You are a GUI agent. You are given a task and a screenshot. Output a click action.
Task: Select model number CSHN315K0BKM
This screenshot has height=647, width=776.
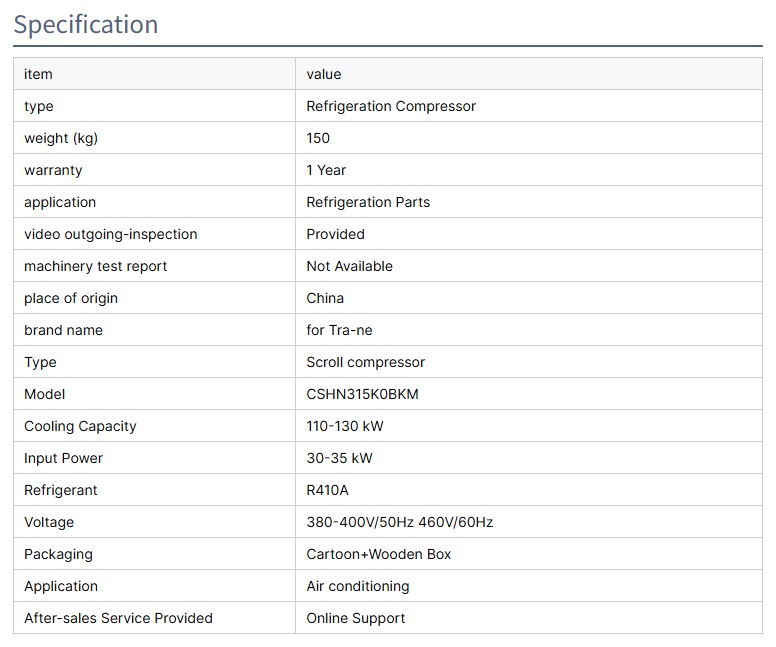362,394
